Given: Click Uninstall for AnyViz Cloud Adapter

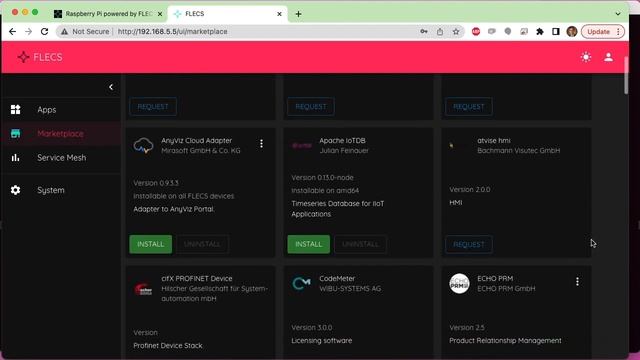Looking at the screenshot, I should point(202,244).
